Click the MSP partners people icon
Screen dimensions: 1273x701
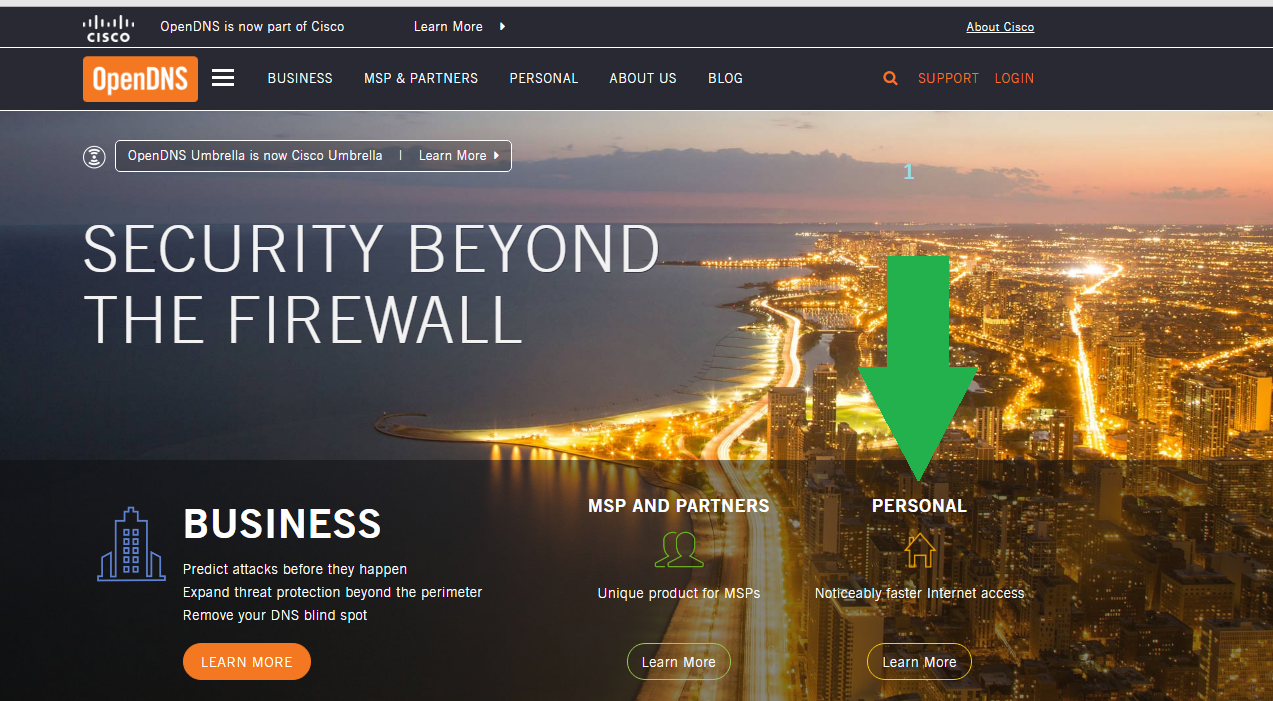pos(679,549)
